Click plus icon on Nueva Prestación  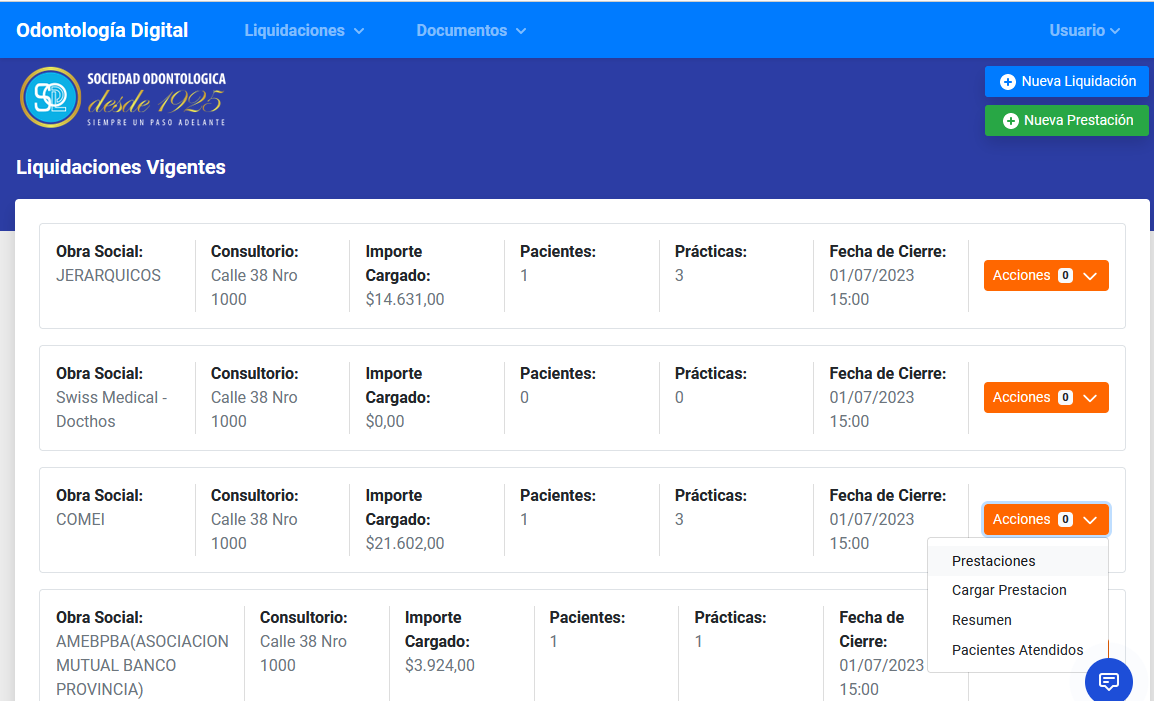pos(1011,121)
